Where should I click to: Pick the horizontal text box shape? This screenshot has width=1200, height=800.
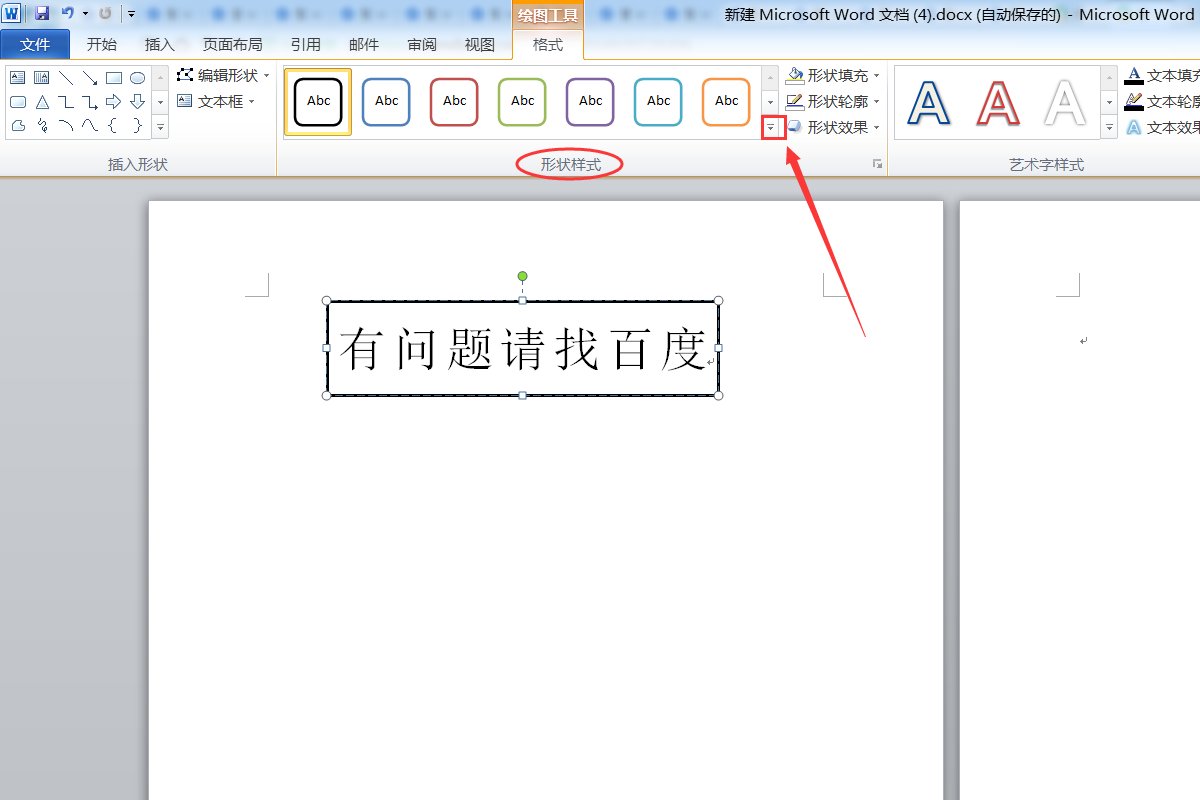tap(18, 77)
